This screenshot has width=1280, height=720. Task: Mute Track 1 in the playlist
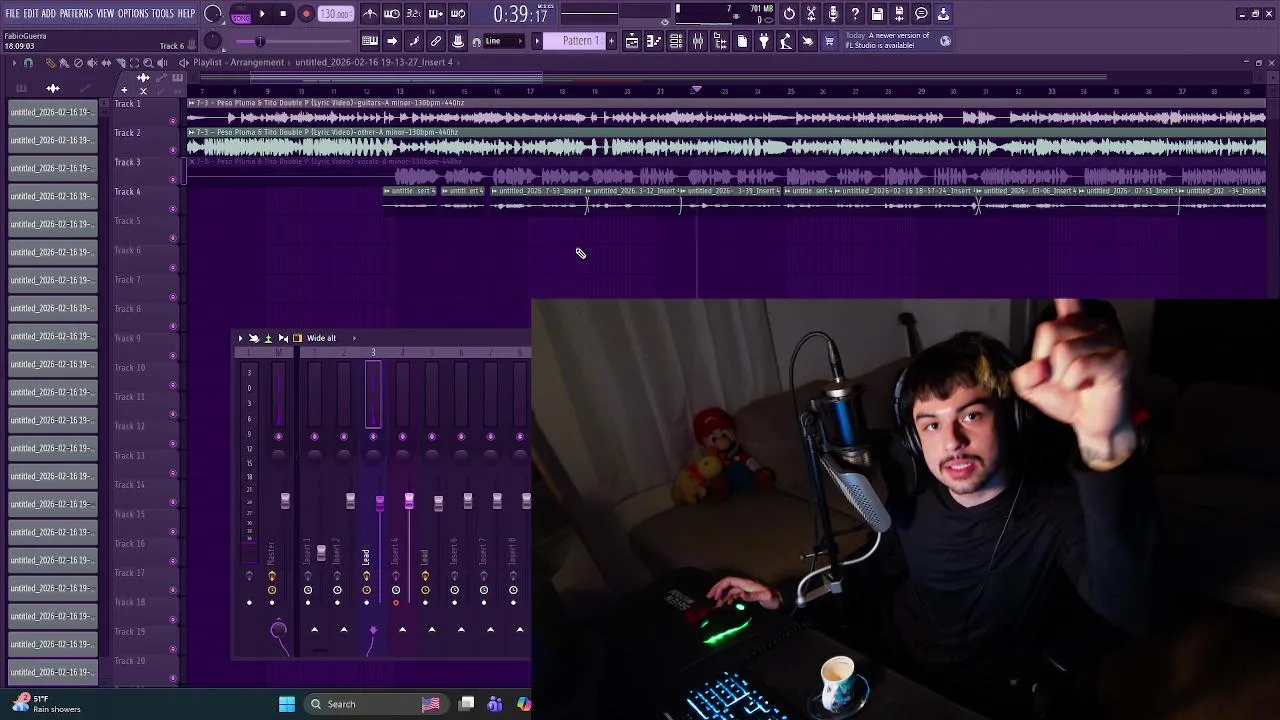(x=173, y=121)
